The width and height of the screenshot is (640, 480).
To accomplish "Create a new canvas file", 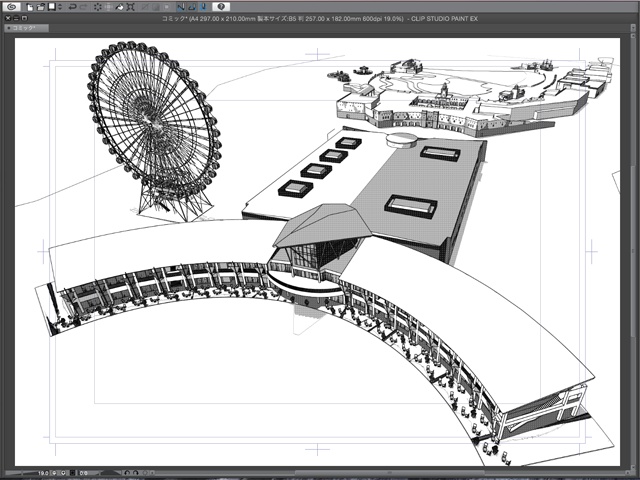I will [29, 7].
